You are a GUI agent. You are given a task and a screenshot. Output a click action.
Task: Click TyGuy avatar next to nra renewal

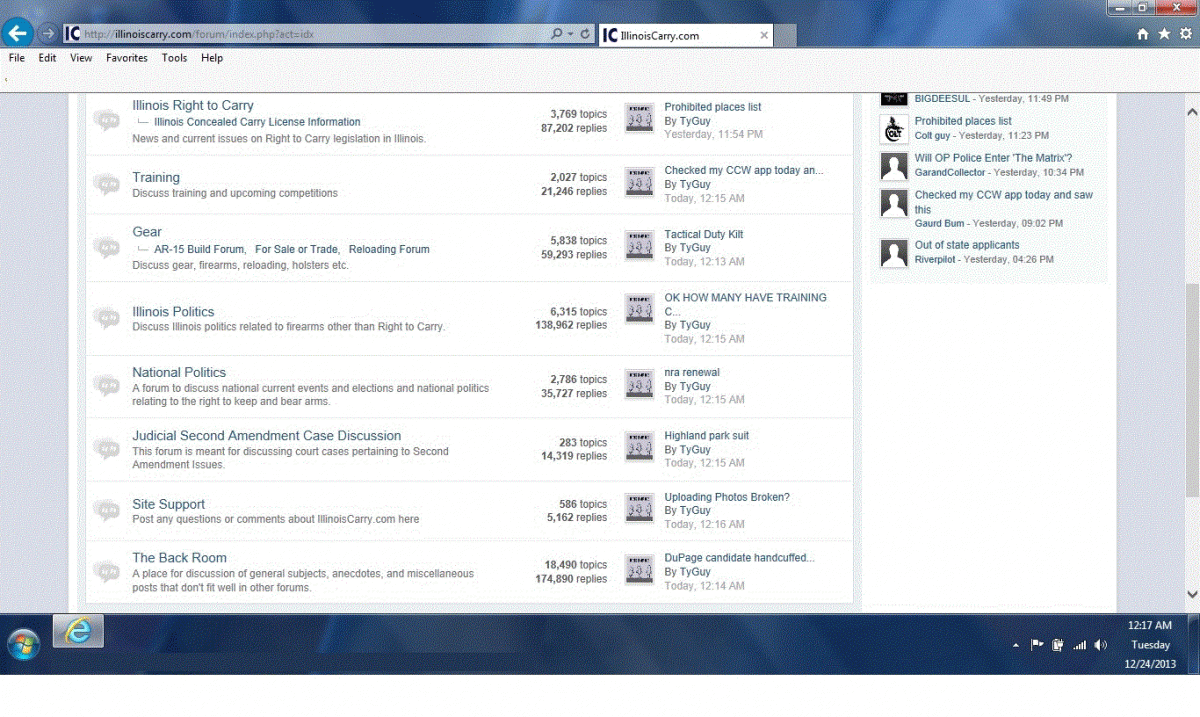639,384
